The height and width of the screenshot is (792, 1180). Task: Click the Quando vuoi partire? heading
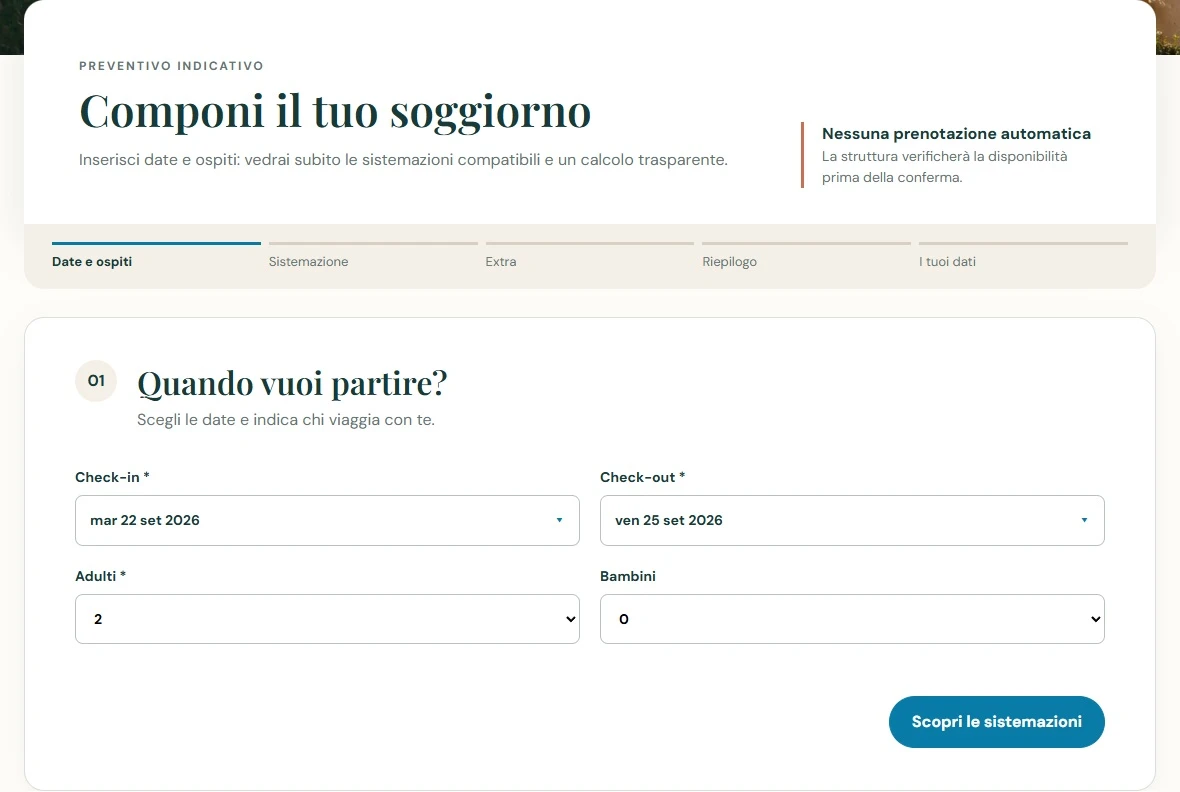pyautogui.click(x=292, y=383)
